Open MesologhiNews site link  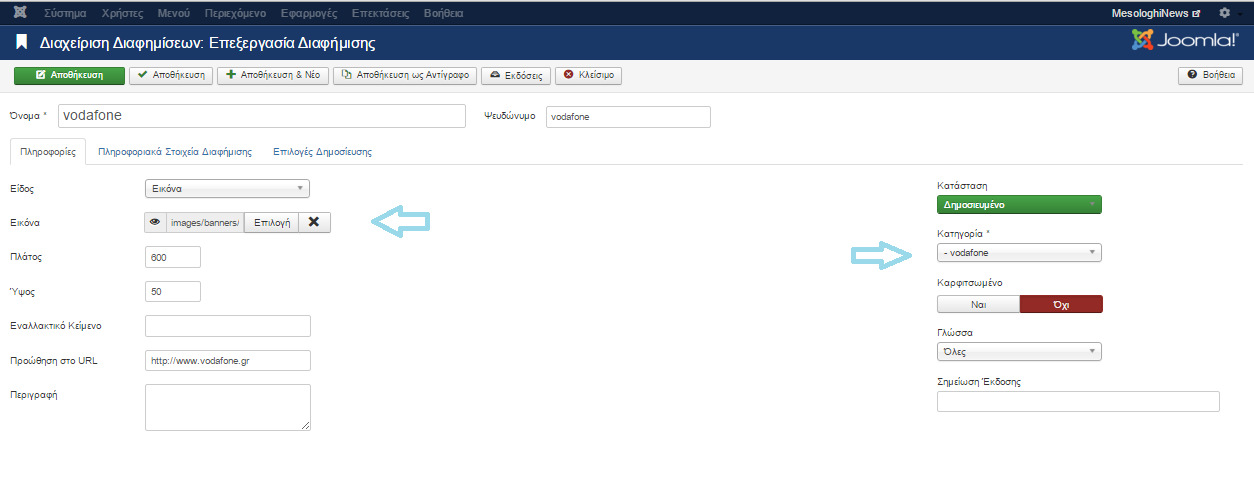tap(1156, 14)
